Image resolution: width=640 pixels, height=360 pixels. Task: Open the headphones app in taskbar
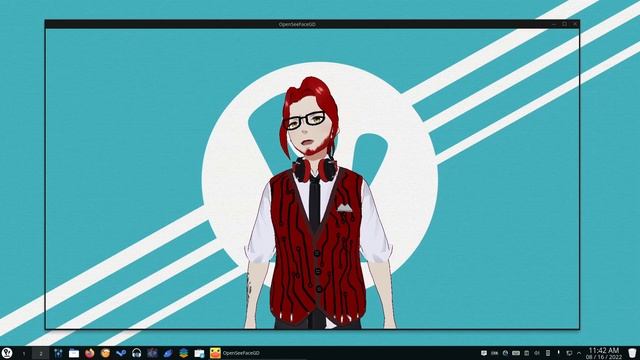click(137, 353)
